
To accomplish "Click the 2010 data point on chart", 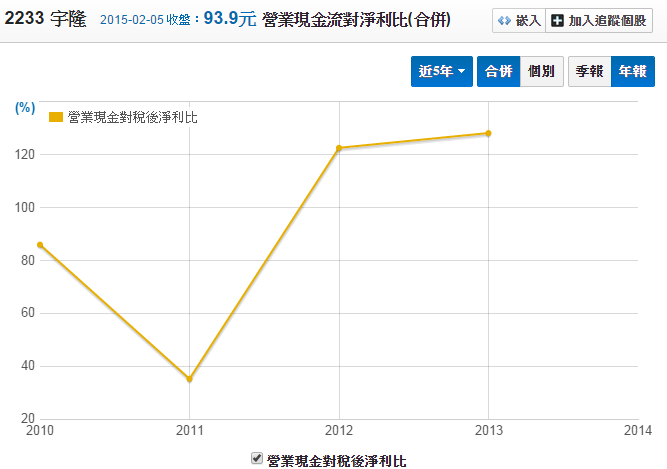I will click(x=40, y=245).
